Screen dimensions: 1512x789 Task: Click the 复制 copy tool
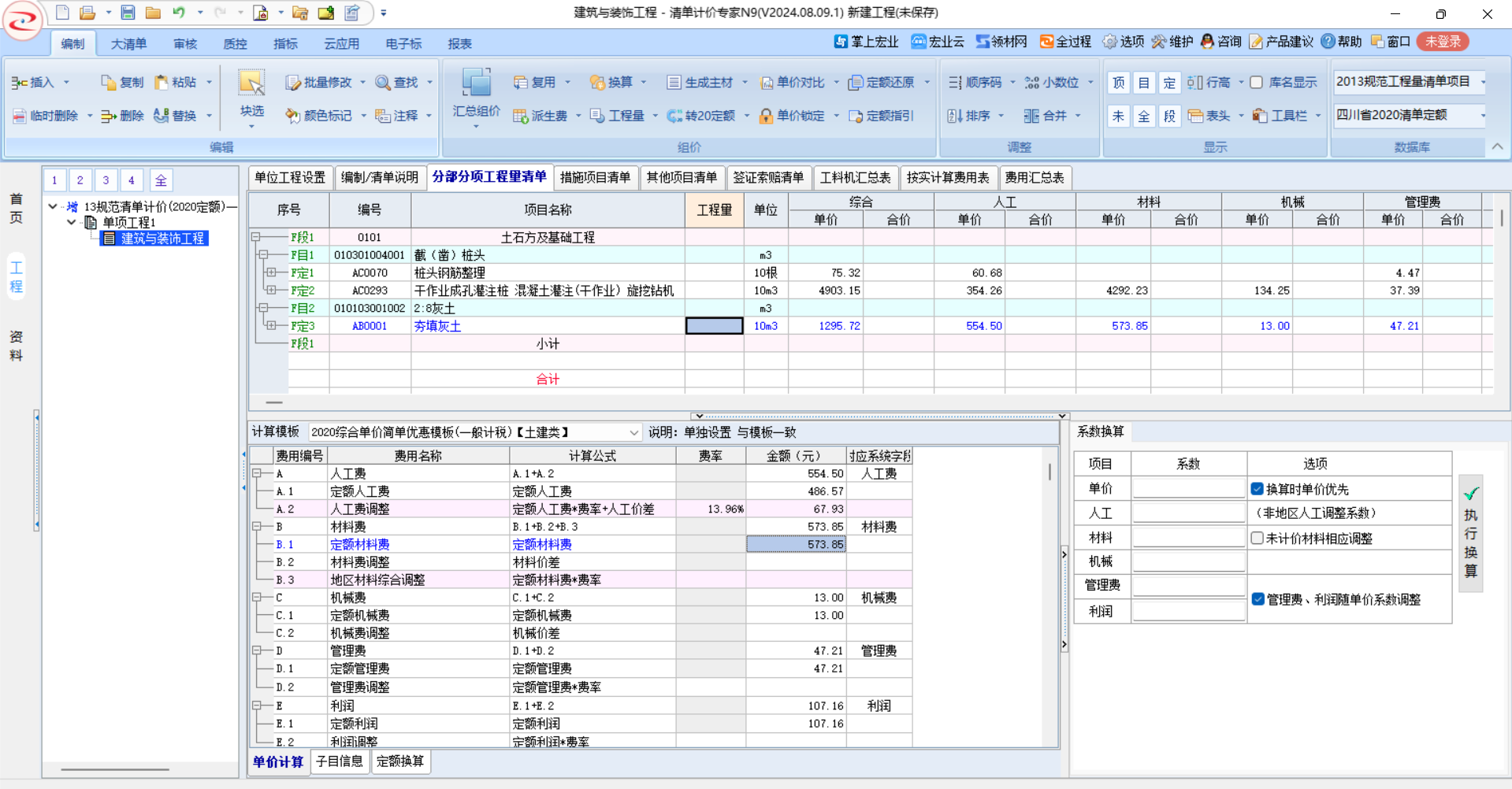[122, 83]
